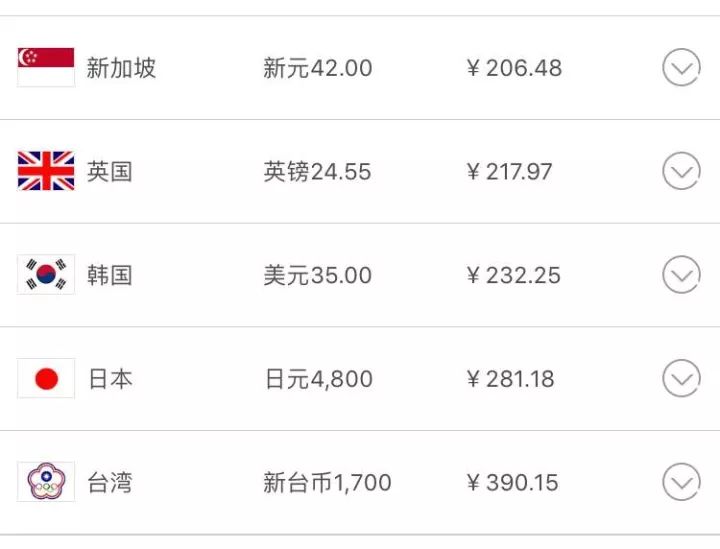Select the 新加坡 country name
Screen dimensions: 720x549
coord(121,68)
